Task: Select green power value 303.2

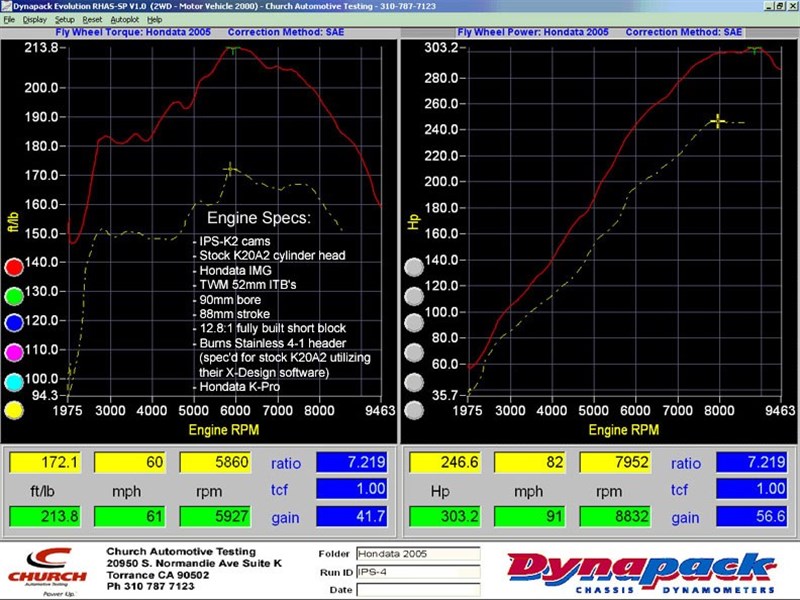Action: point(445,516)
